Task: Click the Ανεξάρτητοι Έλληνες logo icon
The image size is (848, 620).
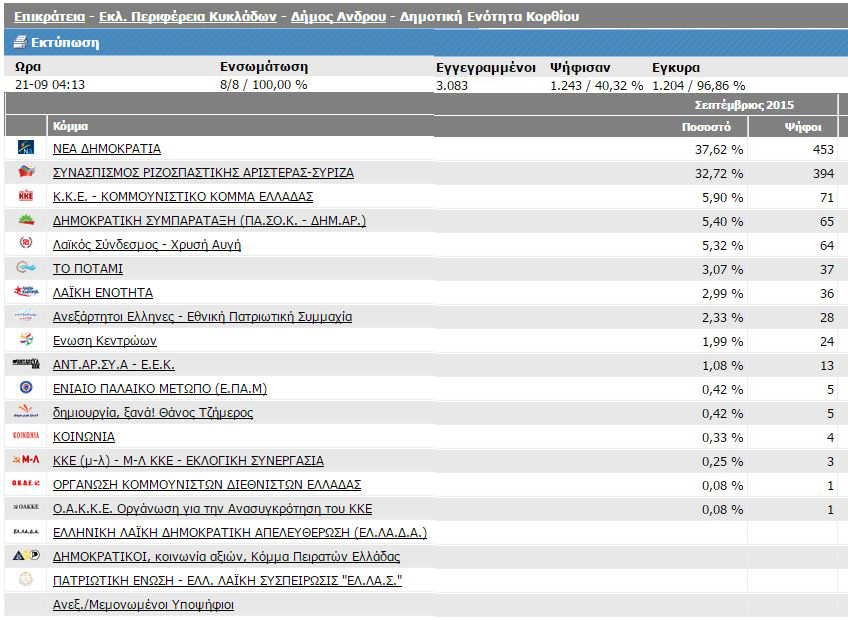Action: pos(26,315)
